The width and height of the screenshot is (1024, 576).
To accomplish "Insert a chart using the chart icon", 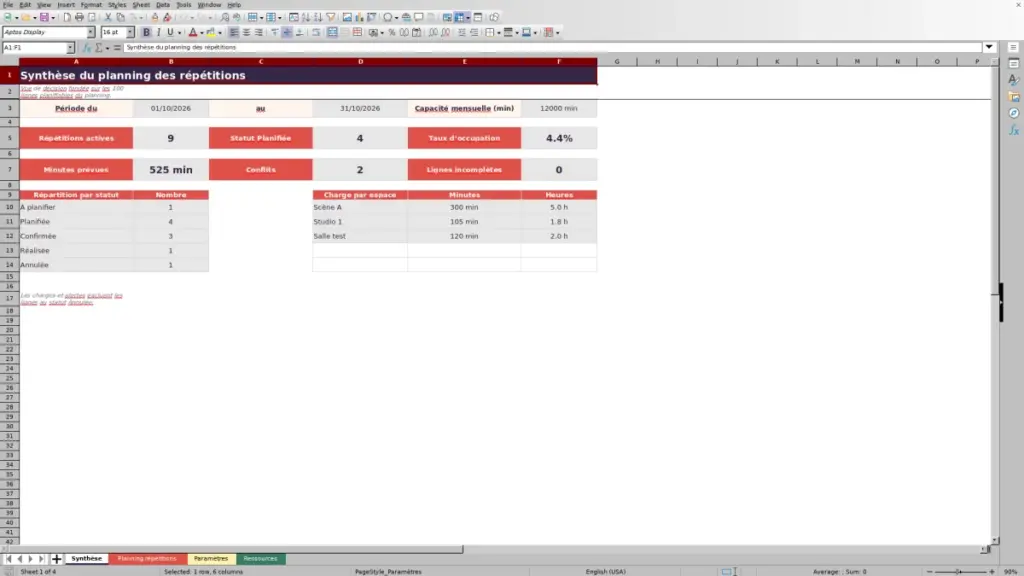I will click(359, 17).
